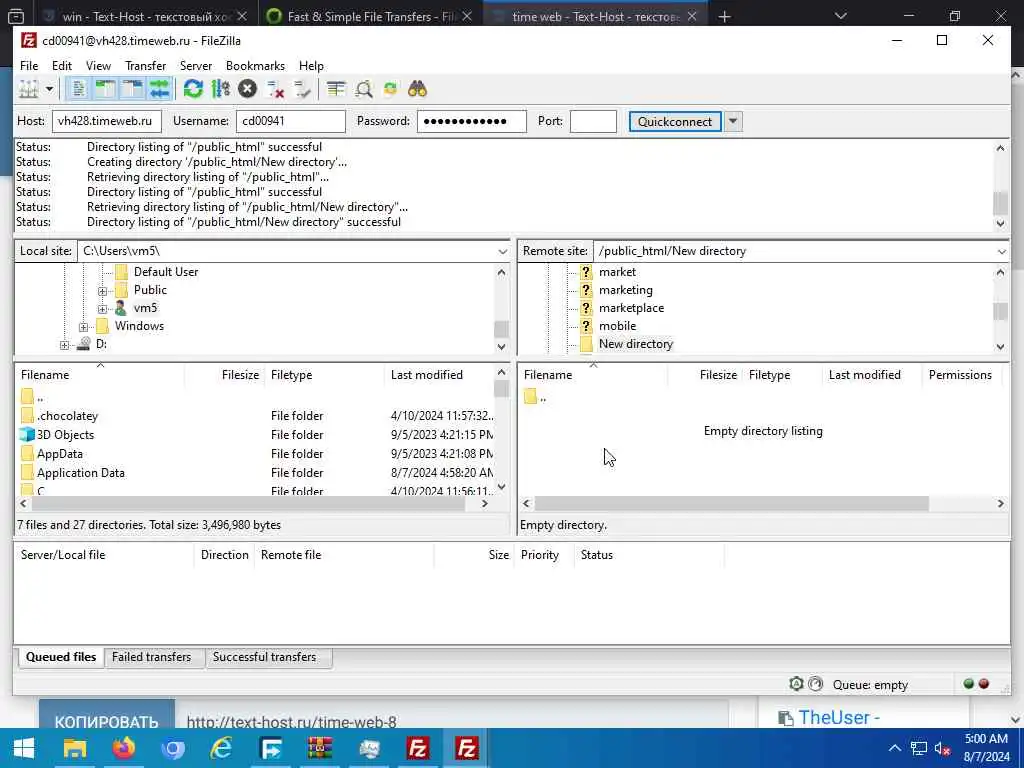Open the Remote site path dropdown
Image resolution: width=1024 pixels, height=768 pixels.
(x=1002, y=251)
